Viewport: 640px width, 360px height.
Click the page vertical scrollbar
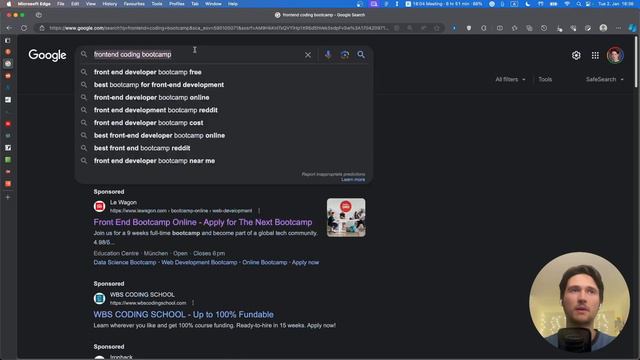636,61
